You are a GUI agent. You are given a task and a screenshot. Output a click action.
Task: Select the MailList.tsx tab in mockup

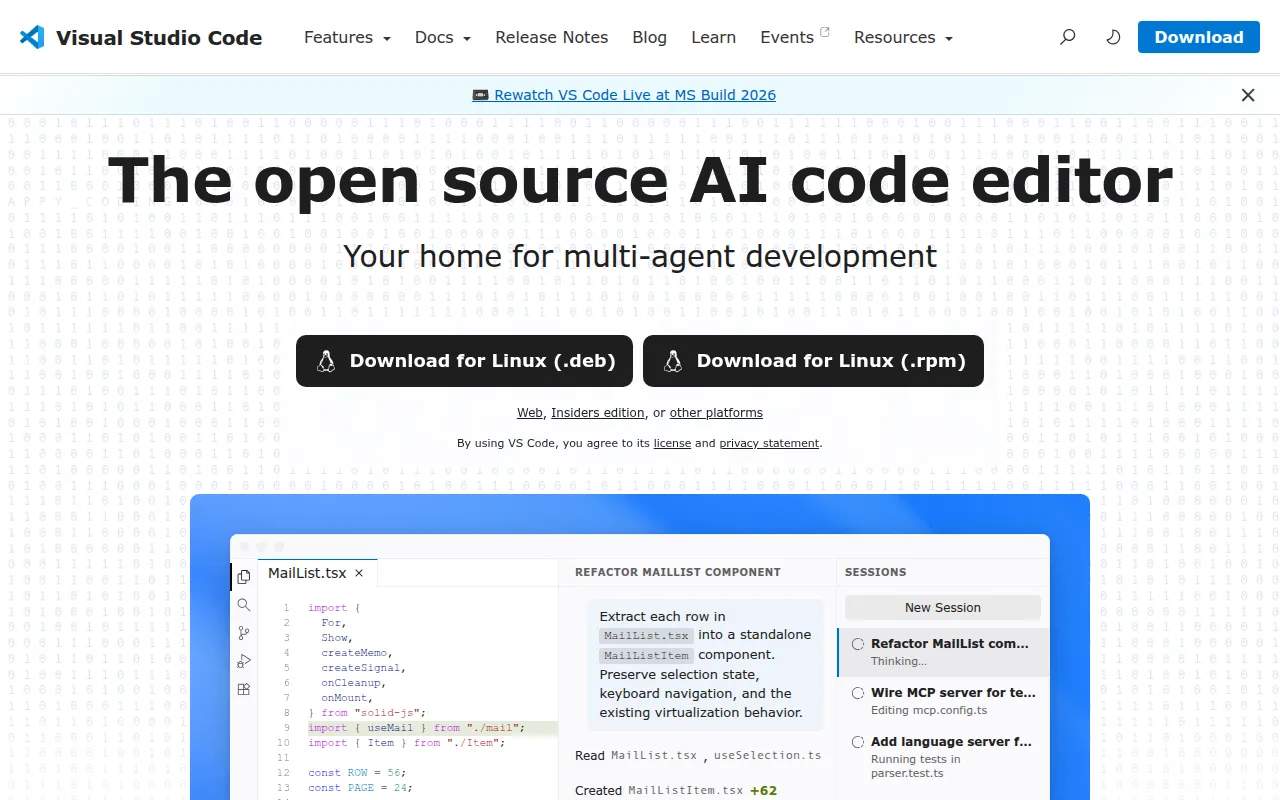click(318, 573)
